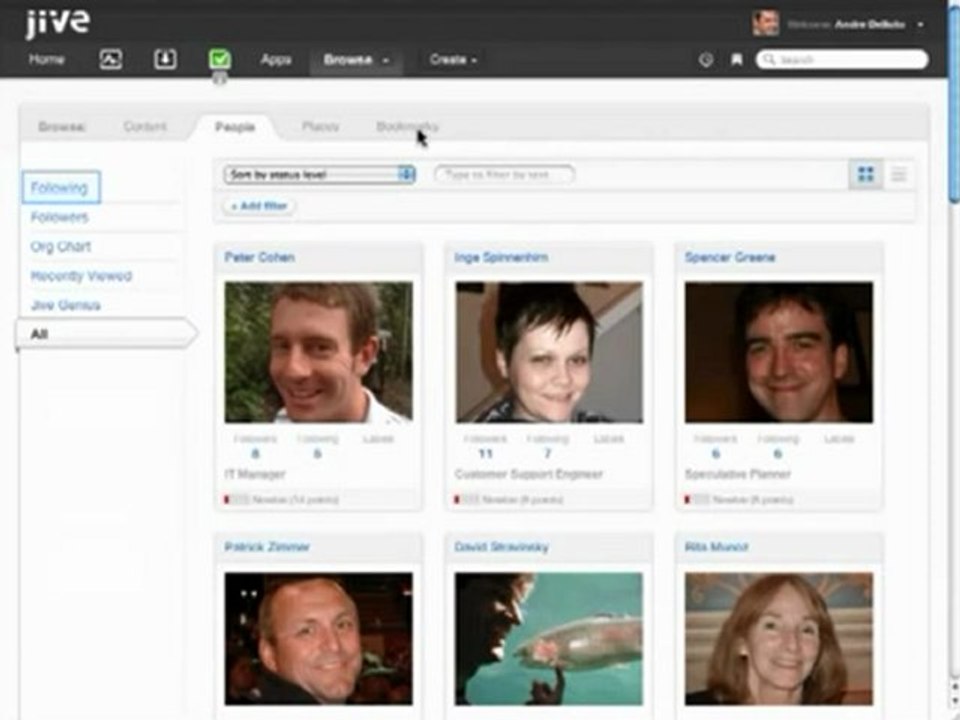Select the People tab
The image size is (960, 720).
[x=235, y=127]
